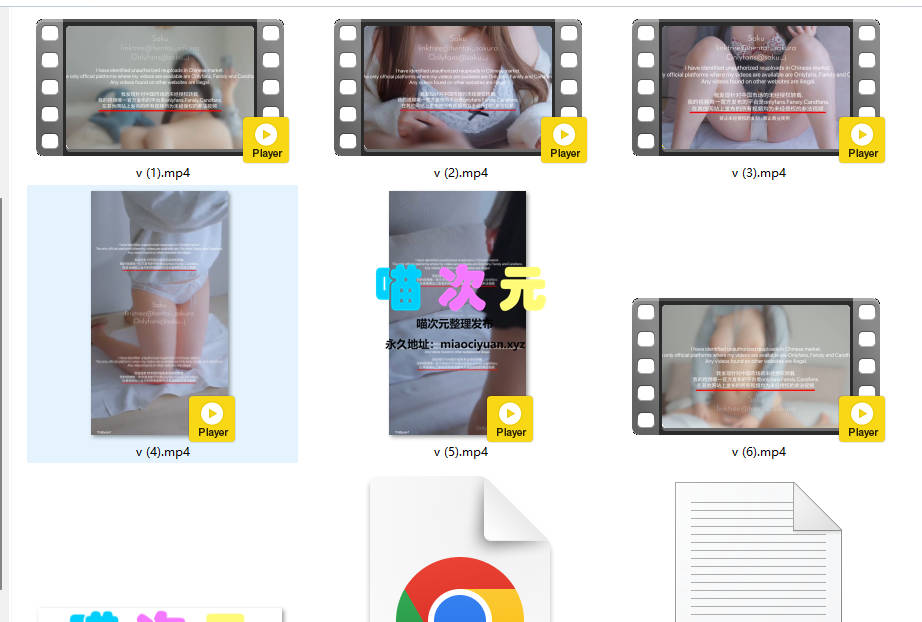Click the Player badge on v (4).mp4
This screenshot has width=922, height=622.
212,419
